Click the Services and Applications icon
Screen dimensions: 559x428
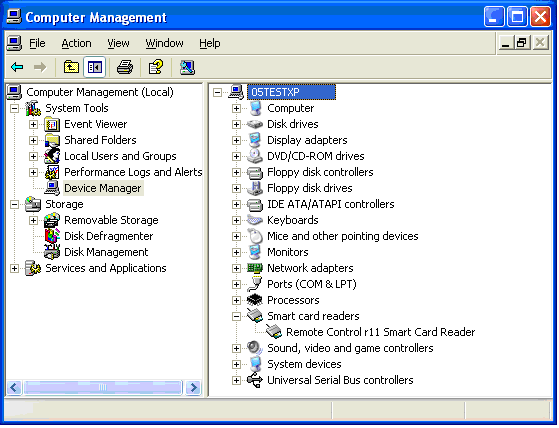(x=33, y=268)
